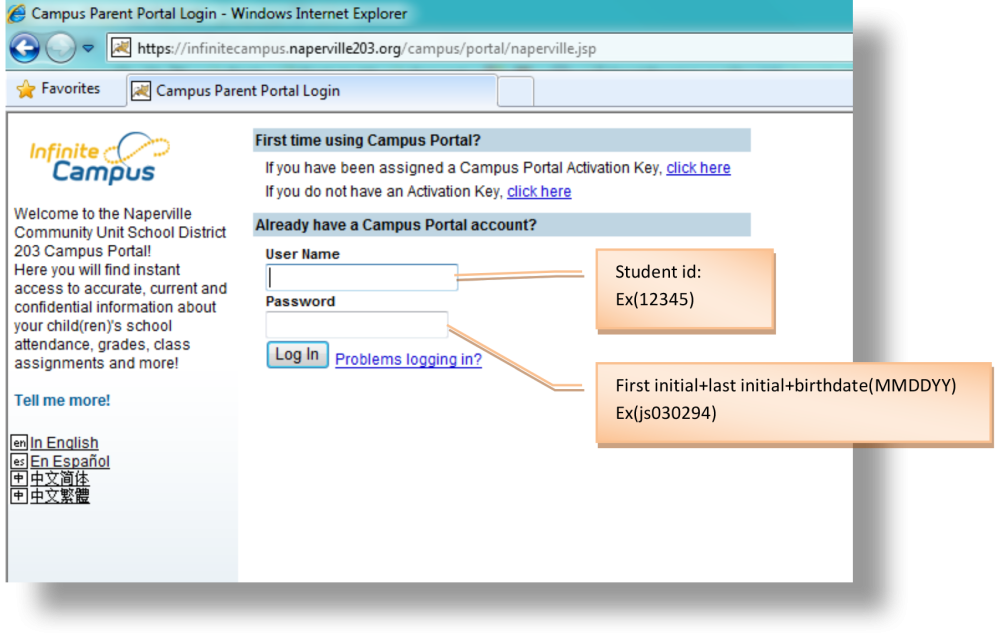Click the 'Tell me more!' link
This screenshot has width=1000, height=638.
point(62,400)
